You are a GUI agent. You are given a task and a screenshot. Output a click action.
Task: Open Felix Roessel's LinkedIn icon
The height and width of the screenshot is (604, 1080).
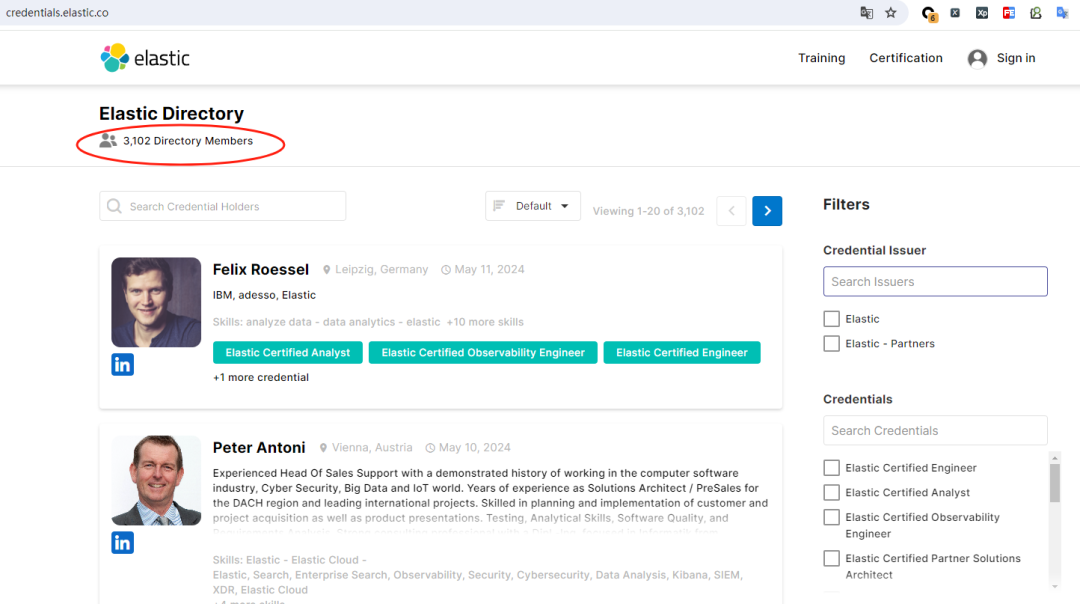[x=123, y=364]
